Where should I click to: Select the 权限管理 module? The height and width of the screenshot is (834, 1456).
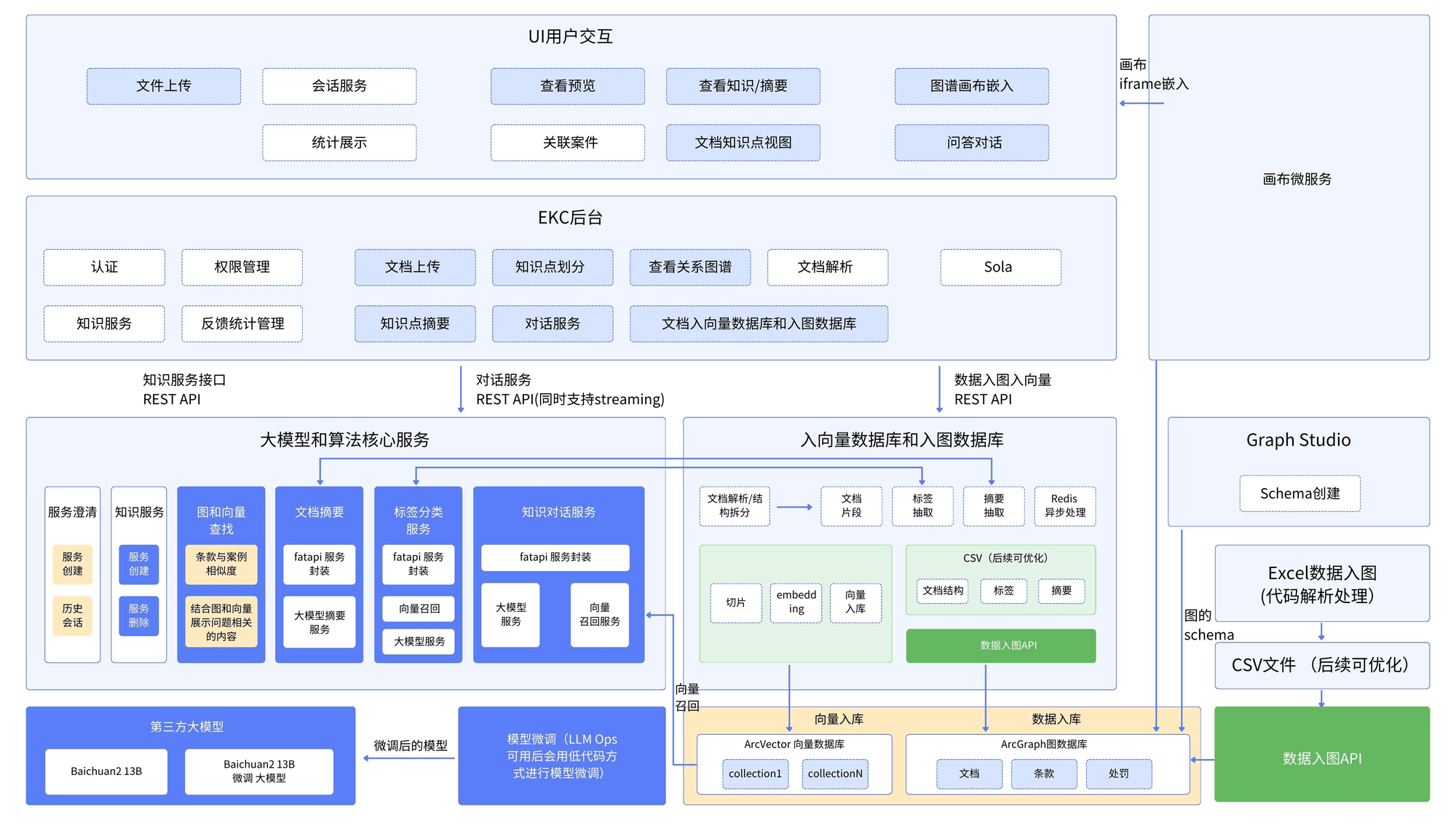coord(242,267)
